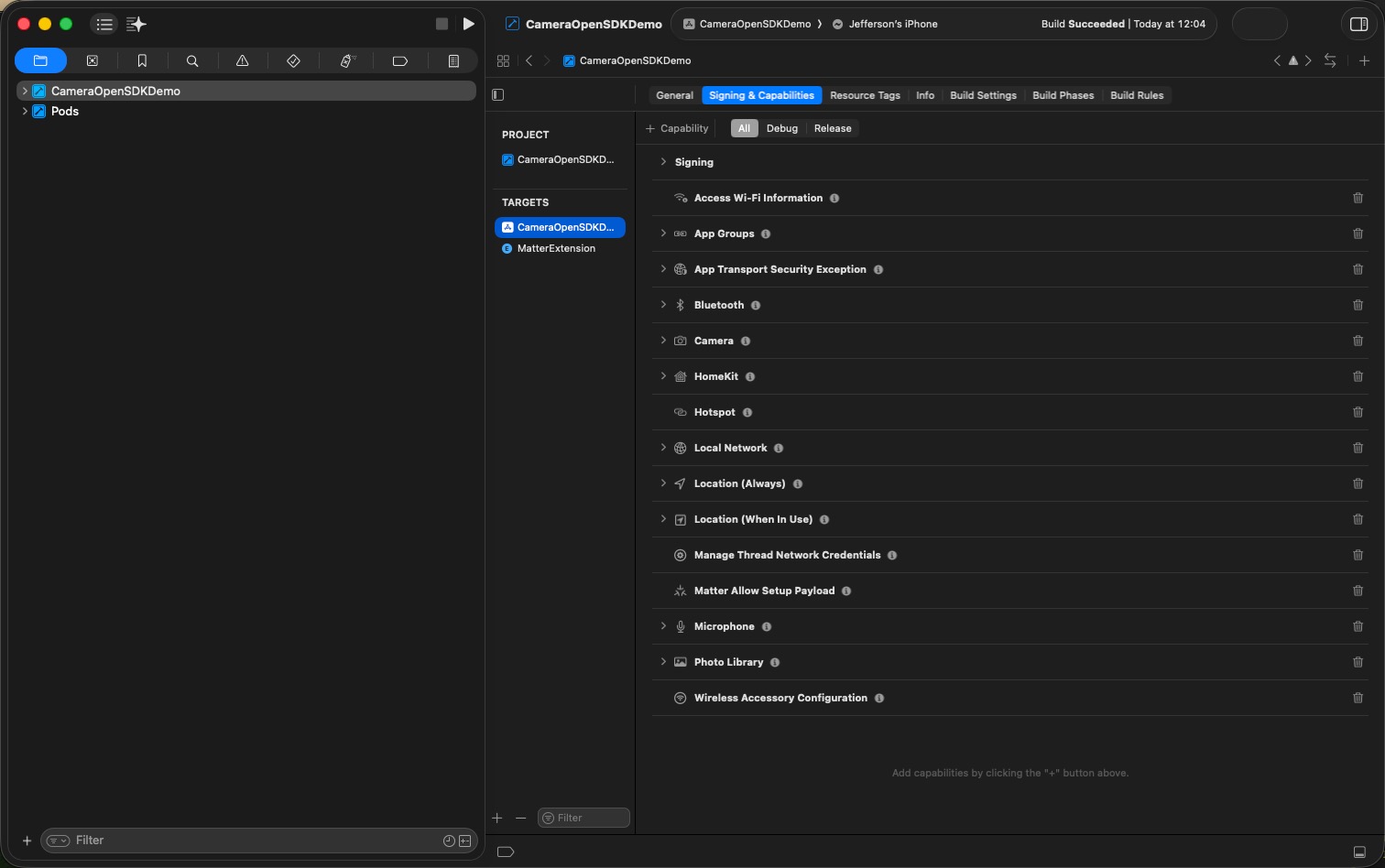Expand the Signing section

click(x=663, y=162)
